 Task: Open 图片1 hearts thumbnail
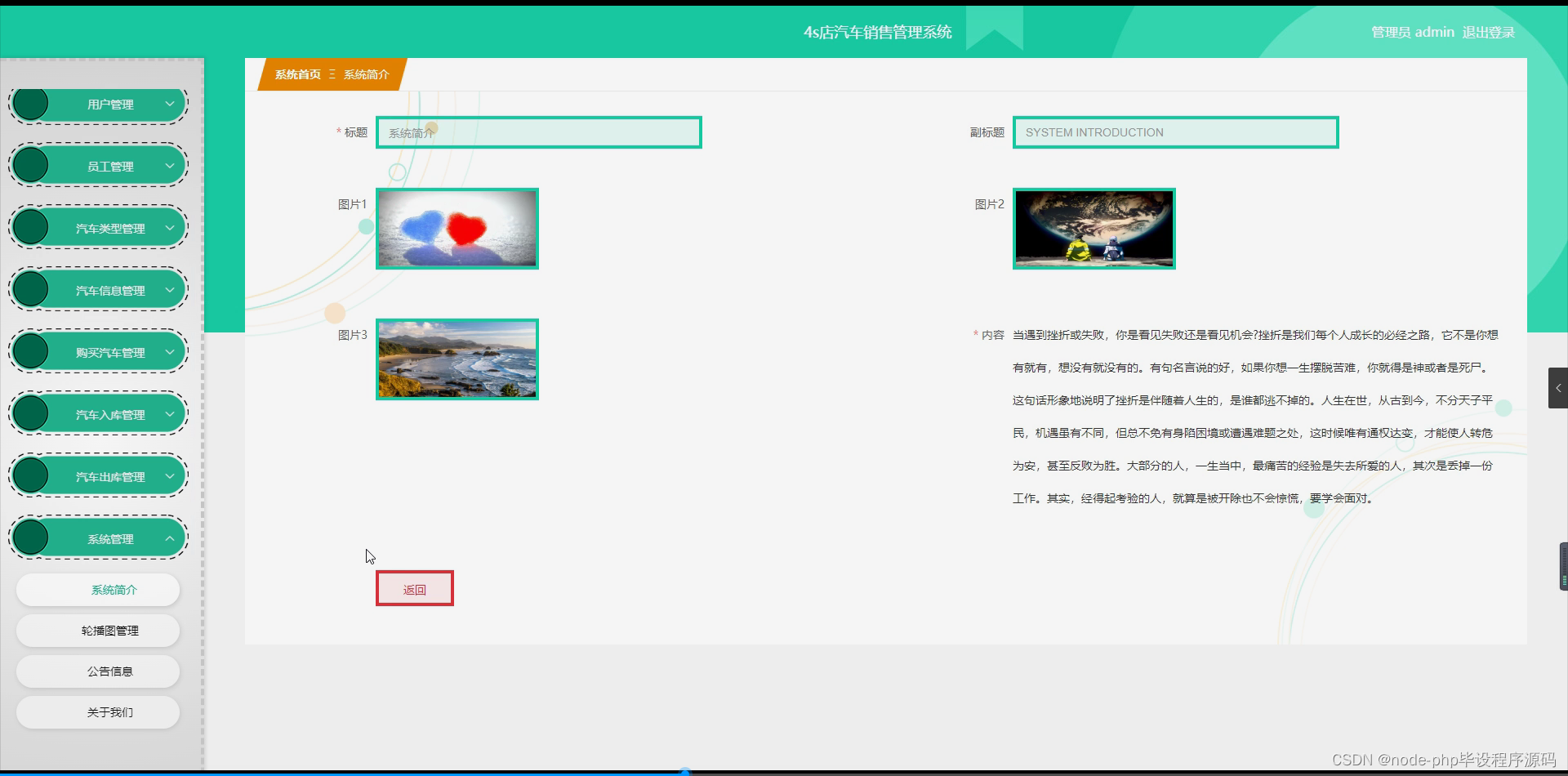coord(457,229)
